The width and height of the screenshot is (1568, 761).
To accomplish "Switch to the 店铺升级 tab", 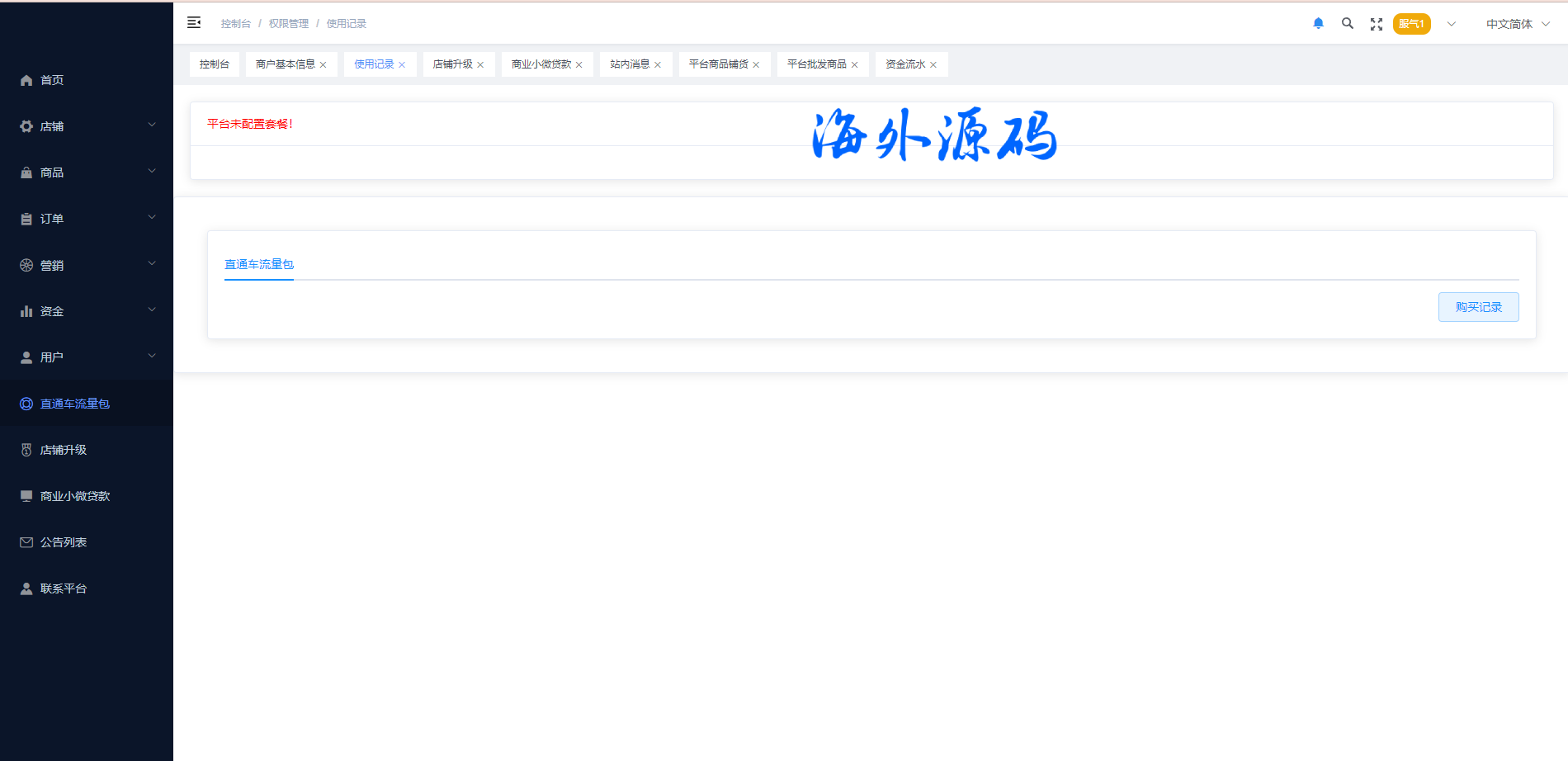I will (x=452, y=64).
